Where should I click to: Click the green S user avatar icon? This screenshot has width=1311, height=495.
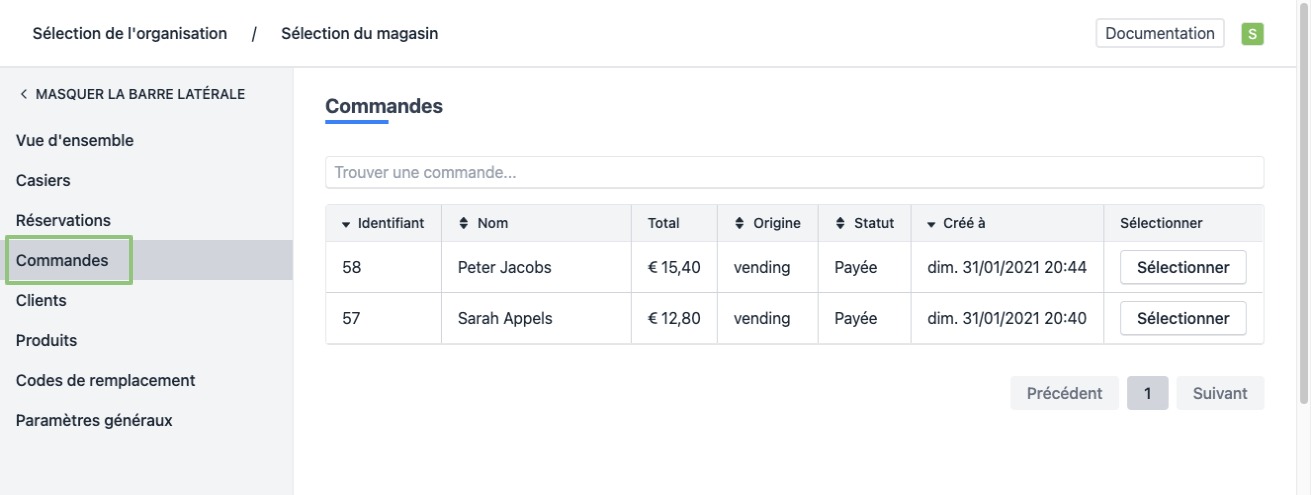[x=1251, y=34]
